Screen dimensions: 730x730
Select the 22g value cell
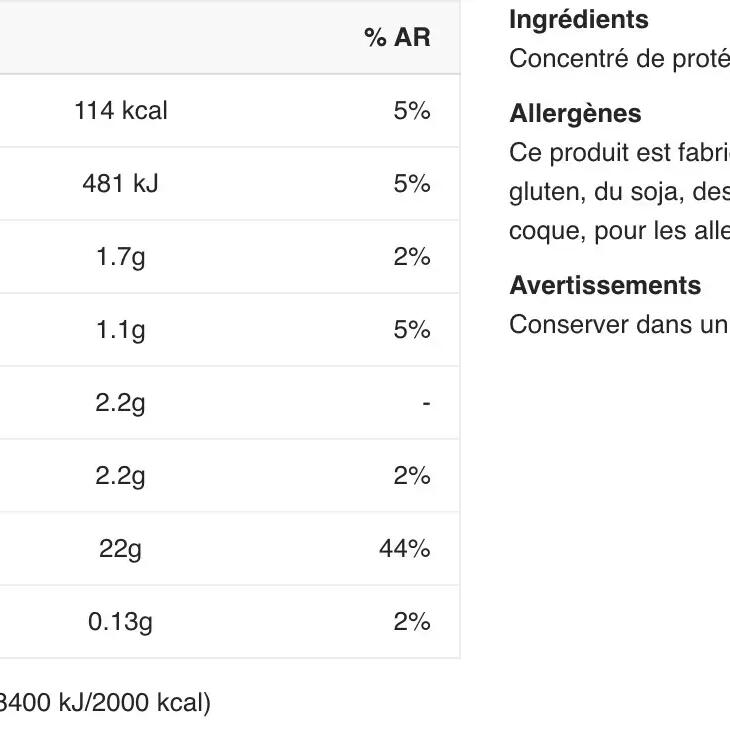click(x=120, y=549)
